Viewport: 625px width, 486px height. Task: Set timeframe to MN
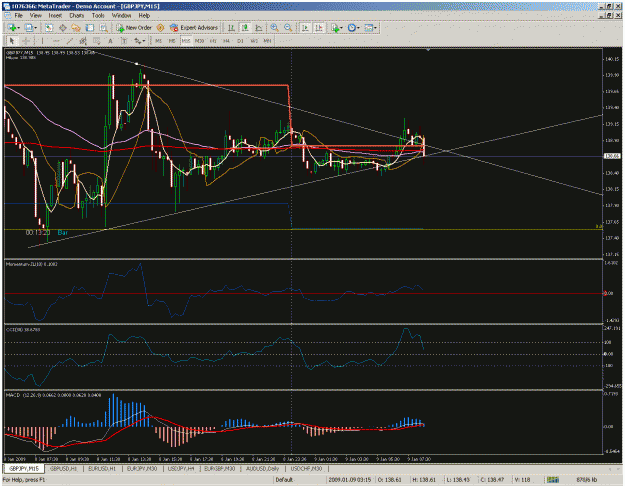pyautogui.click(x=267, y=41)
